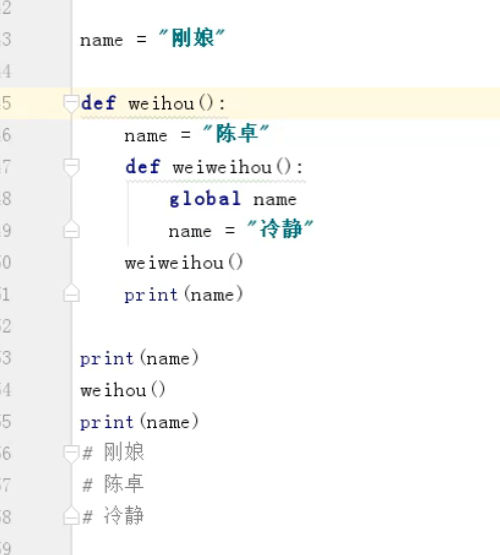Click the last print(name) statement
The image size is (500, 555).
pyautogui.click(x=139, y=422)
